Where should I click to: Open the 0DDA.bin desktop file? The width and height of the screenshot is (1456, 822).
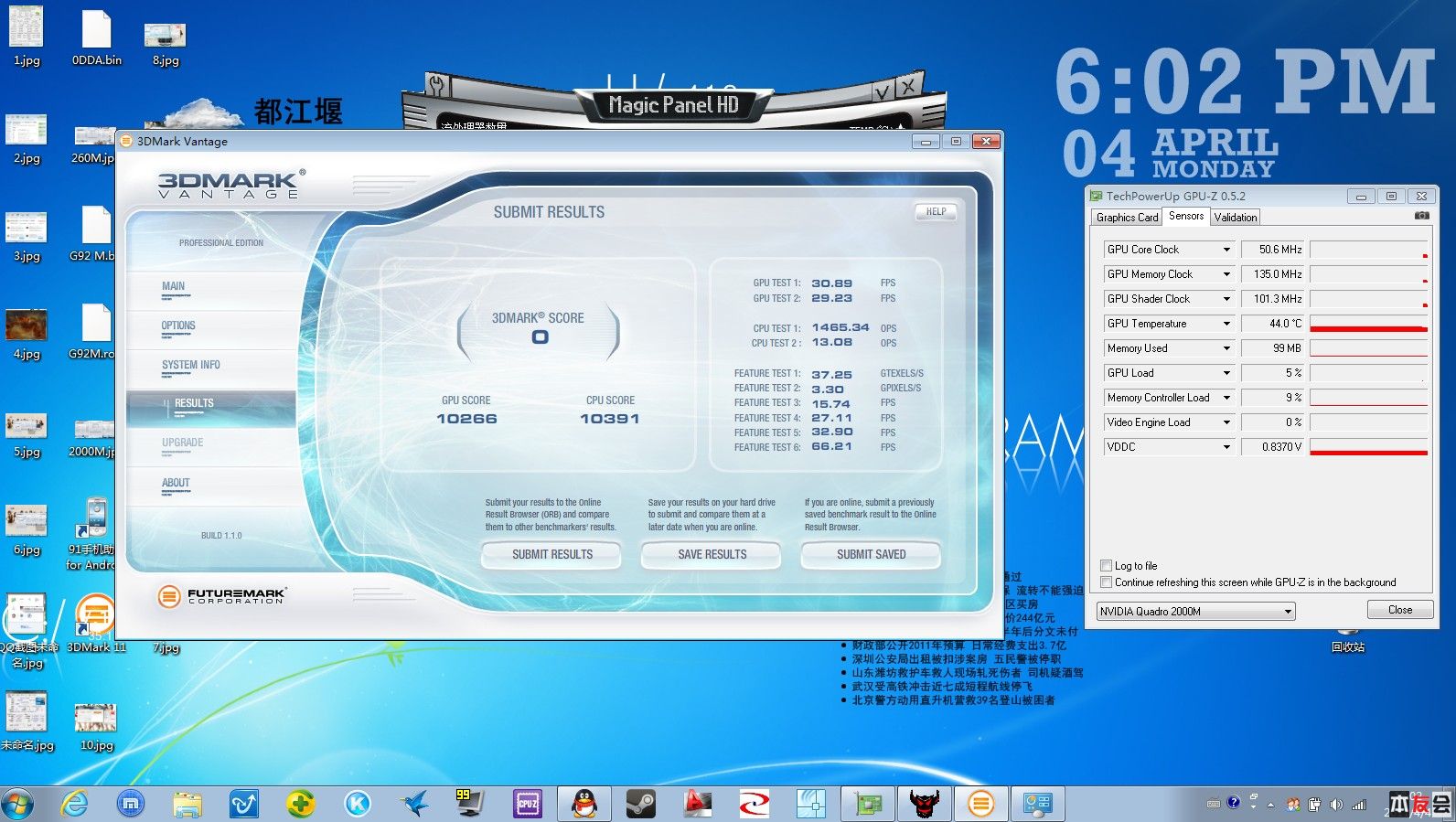pyautogui.click(x=96, y=37)
